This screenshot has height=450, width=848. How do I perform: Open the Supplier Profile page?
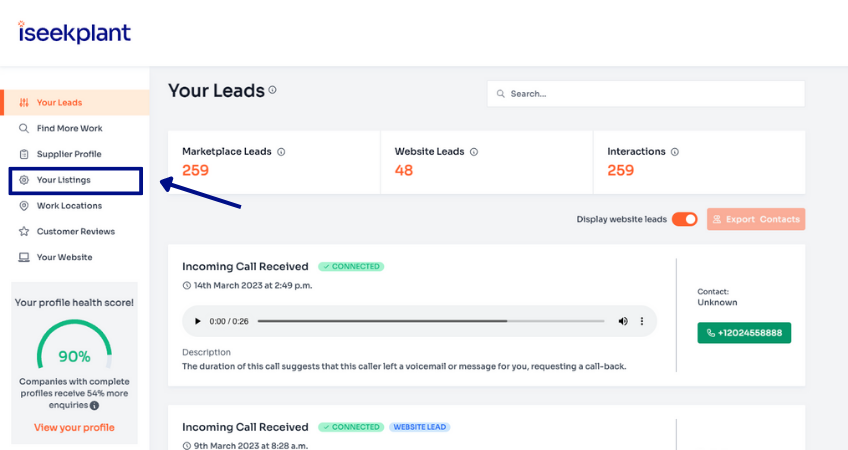69,154
